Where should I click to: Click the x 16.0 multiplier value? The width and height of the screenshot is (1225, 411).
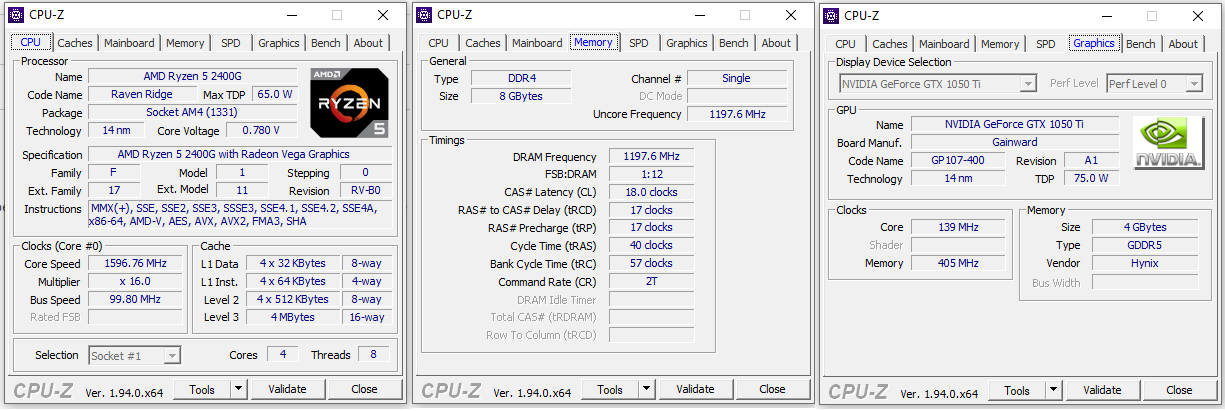(x=135, y=281)
